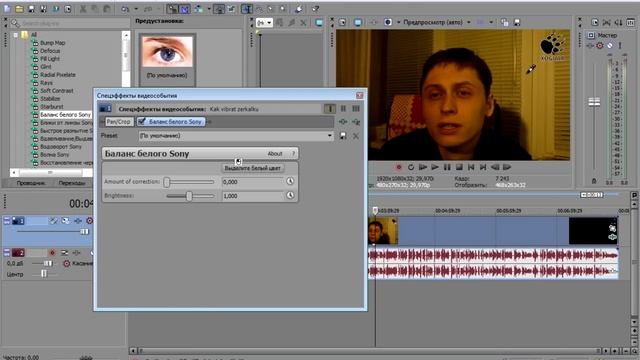
Task: Toggle the Баланс белого Sony effect checkbox
Action: [x=142, y=122]
